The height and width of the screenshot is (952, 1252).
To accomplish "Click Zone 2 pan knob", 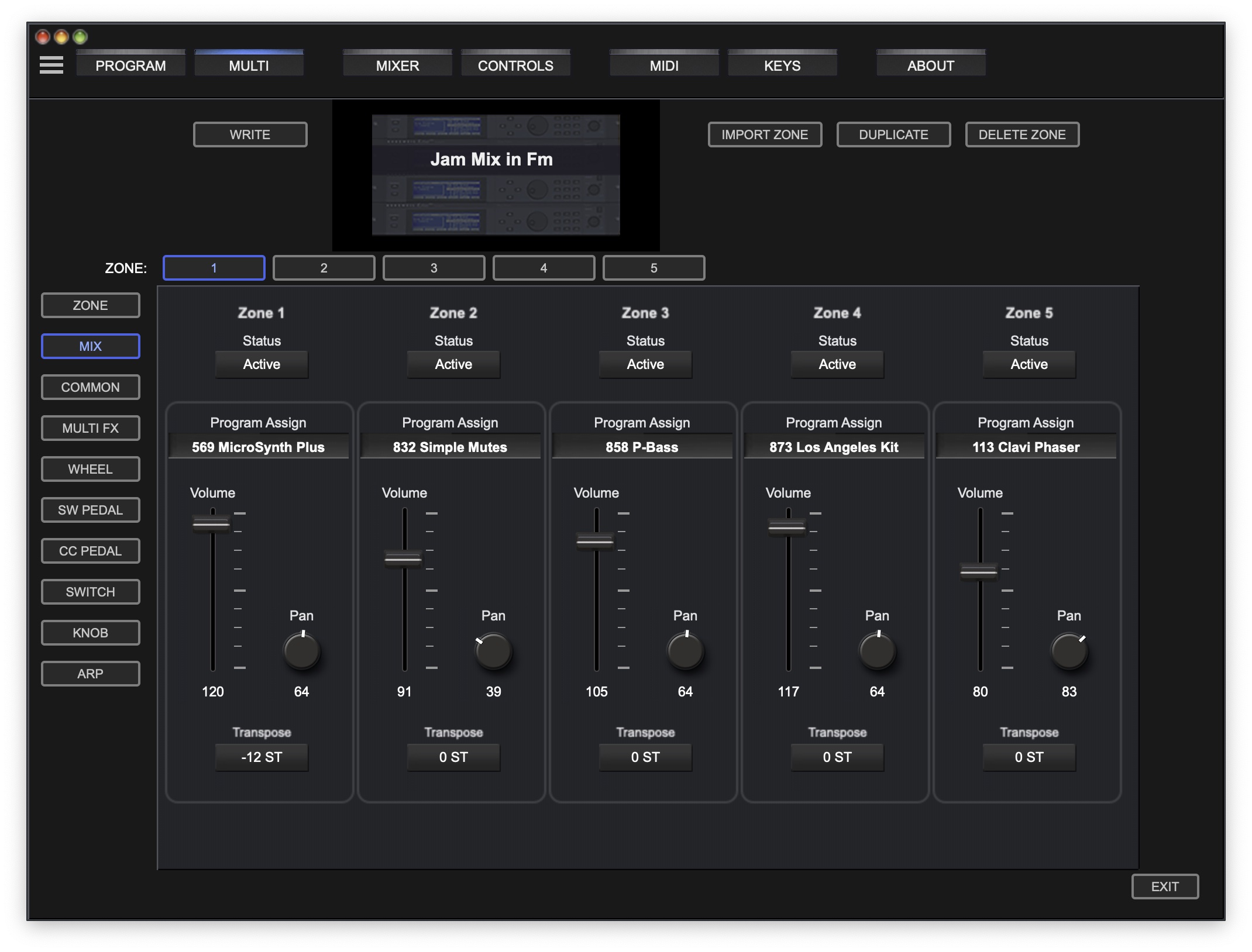I will pyautogui.click(x=493, y=652).
